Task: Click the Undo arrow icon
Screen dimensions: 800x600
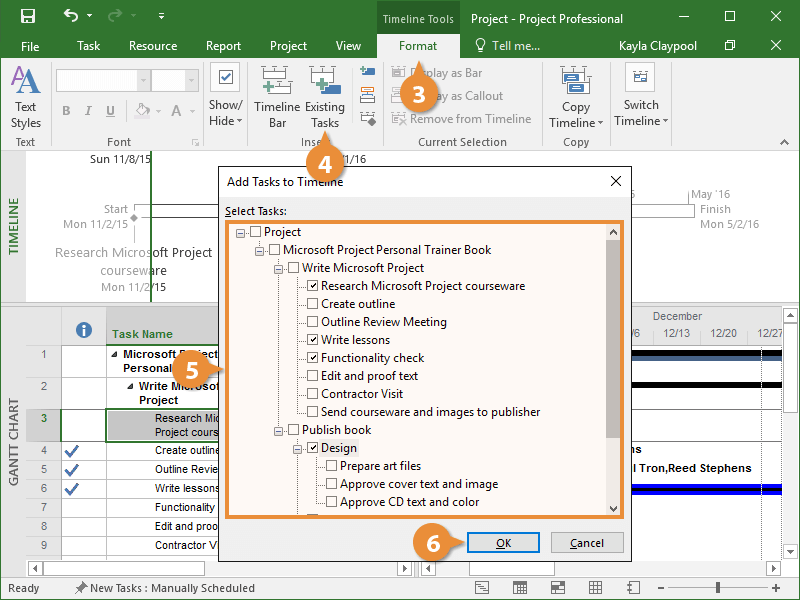Action: coord(71,17)
